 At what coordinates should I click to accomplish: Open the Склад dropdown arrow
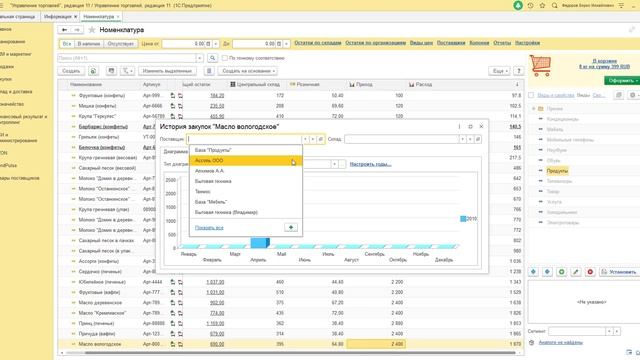(x=462, y=139)
